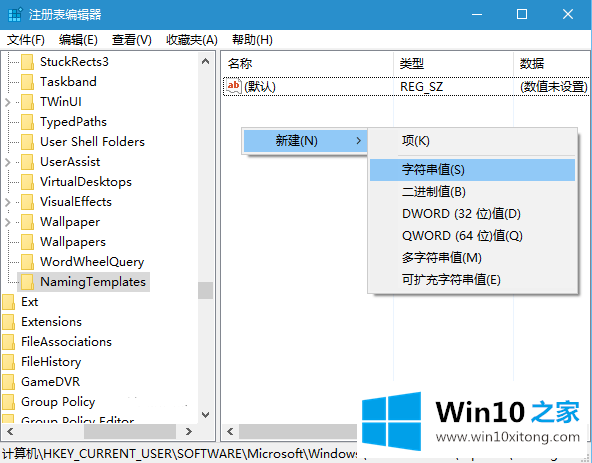Click the Ext folder icon
The image size is (592, 463).
coord(8,302)
